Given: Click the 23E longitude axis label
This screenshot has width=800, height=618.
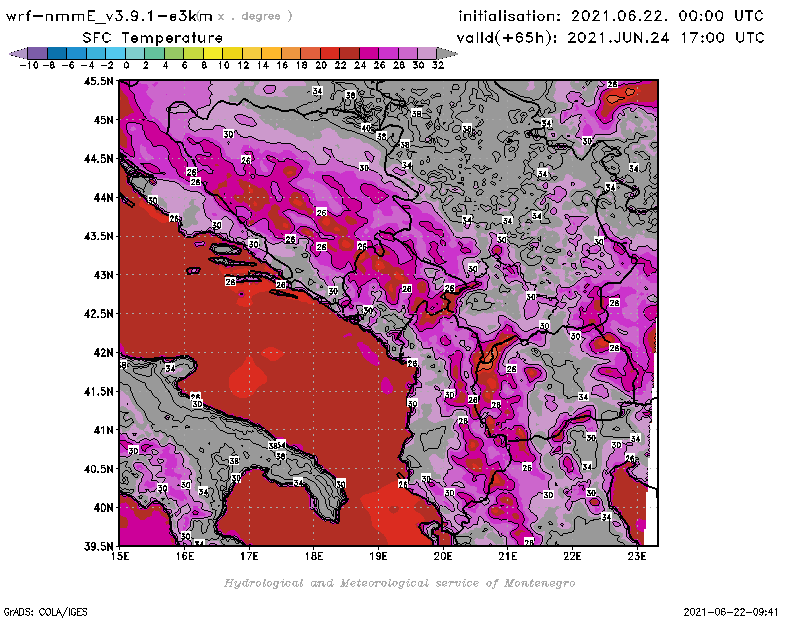Looking at the screenshot, I should [637, 556].
